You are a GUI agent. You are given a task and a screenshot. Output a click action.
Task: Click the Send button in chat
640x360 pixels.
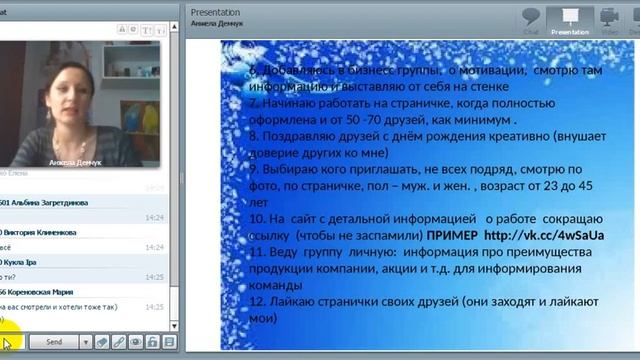54,342
